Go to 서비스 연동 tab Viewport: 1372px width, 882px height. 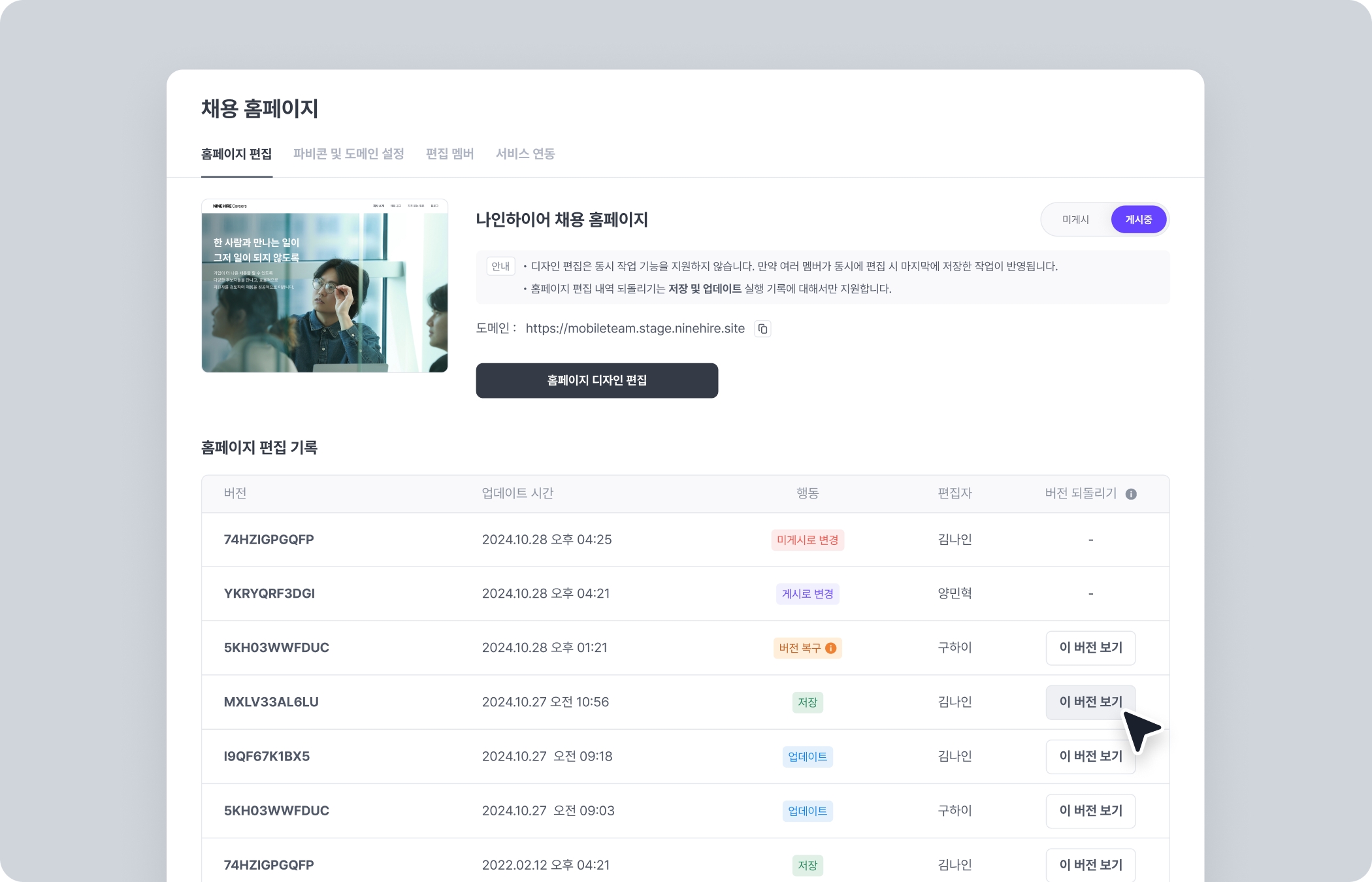pyautogui.click(x=525, y=154)
